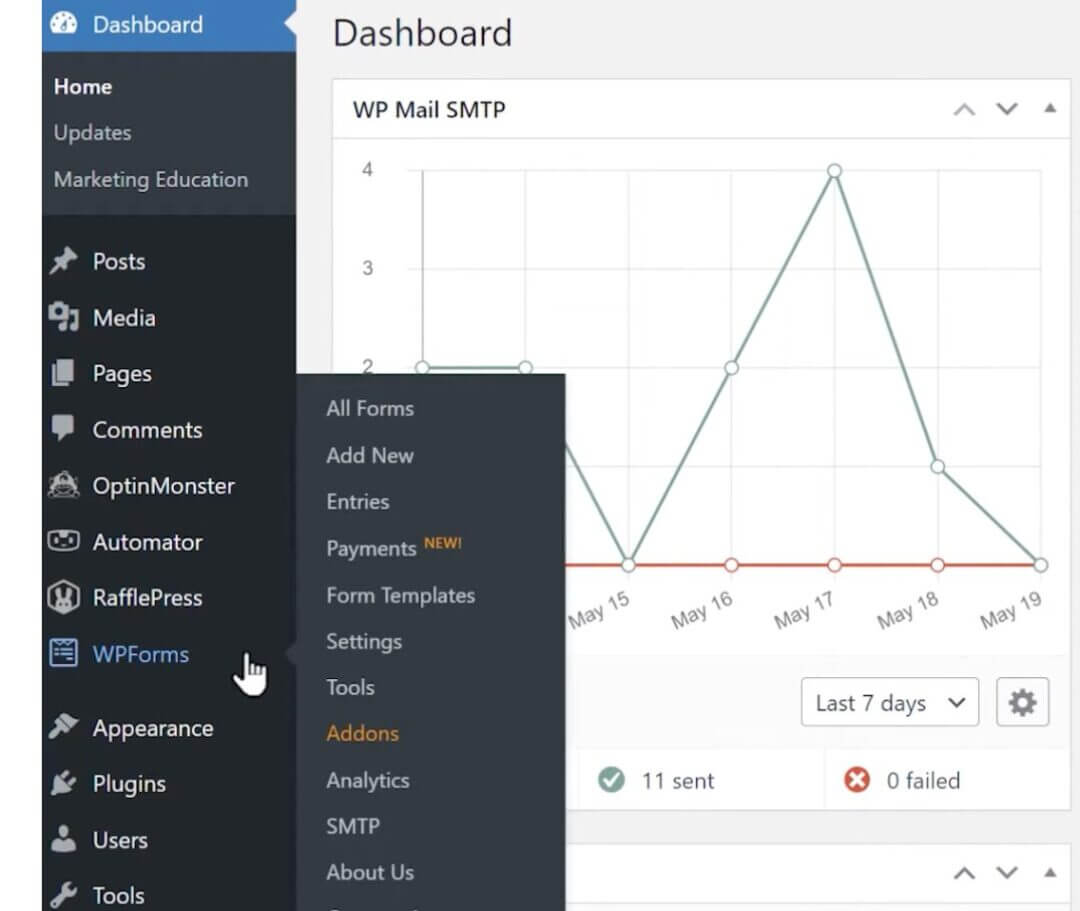
Task: Open Automator using its robot icon
Action: click(x=64, y=542)
